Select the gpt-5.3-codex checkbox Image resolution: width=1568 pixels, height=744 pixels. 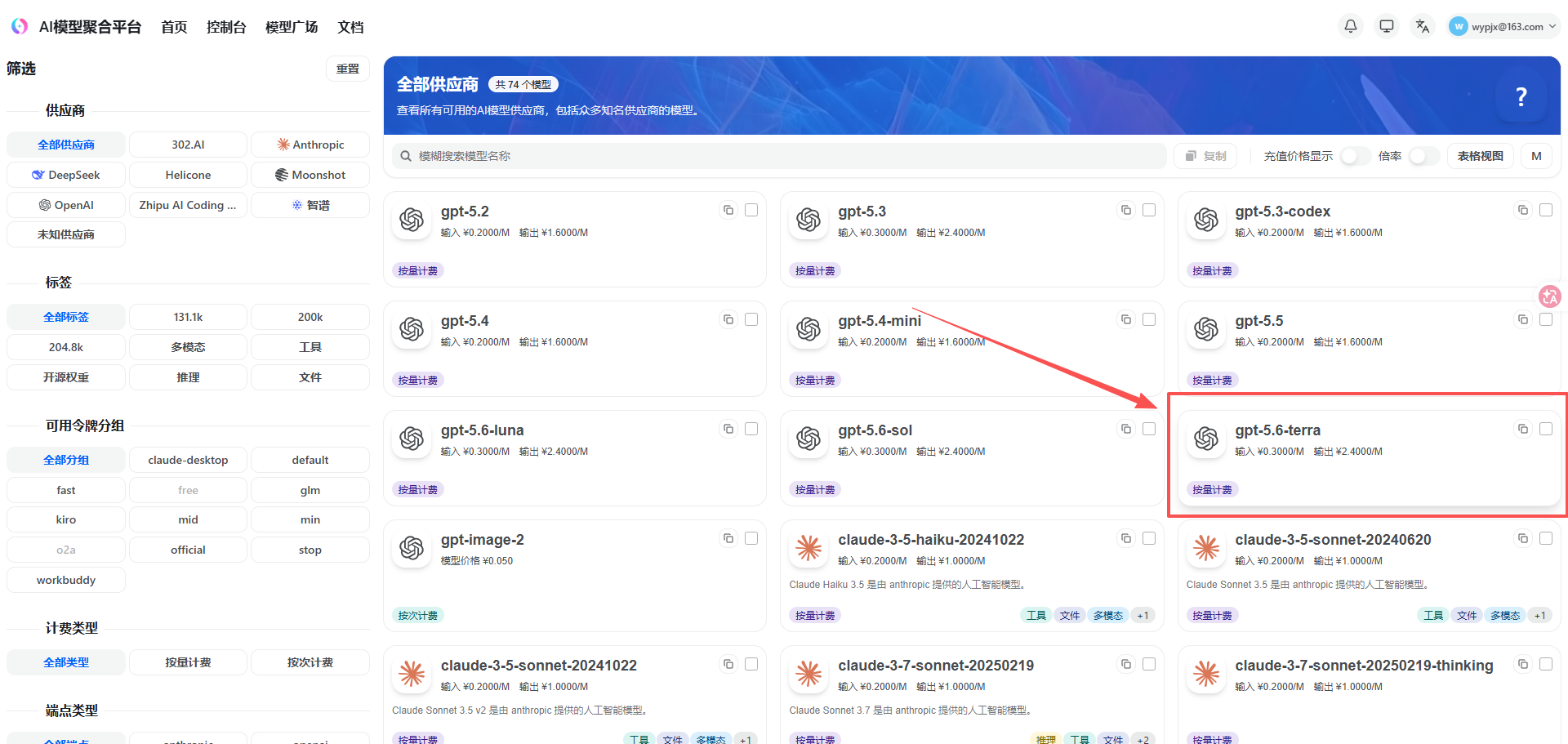click(1546, 210)
